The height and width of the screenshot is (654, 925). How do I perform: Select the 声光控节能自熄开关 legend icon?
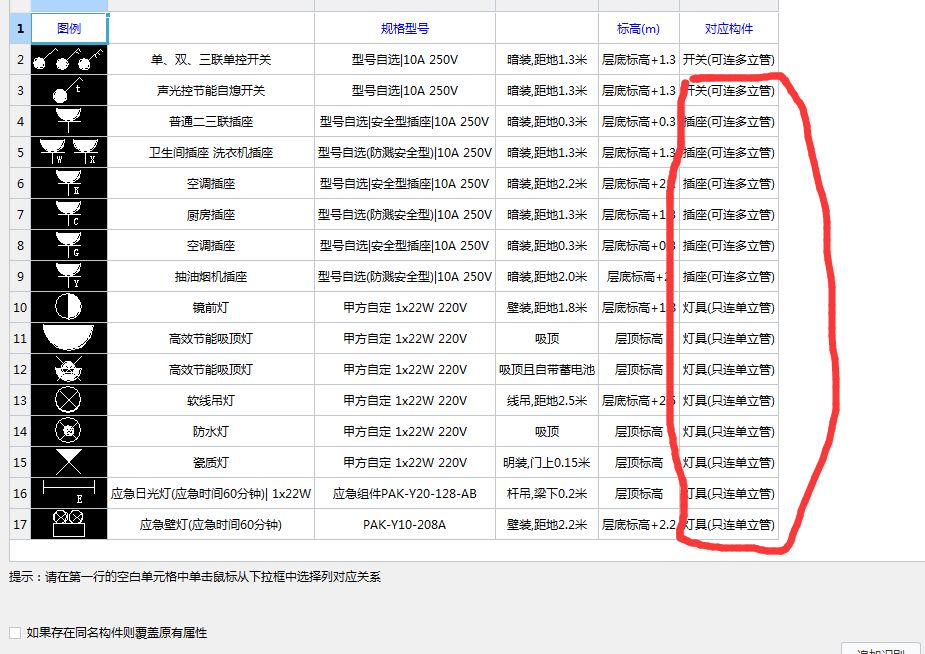67,90
